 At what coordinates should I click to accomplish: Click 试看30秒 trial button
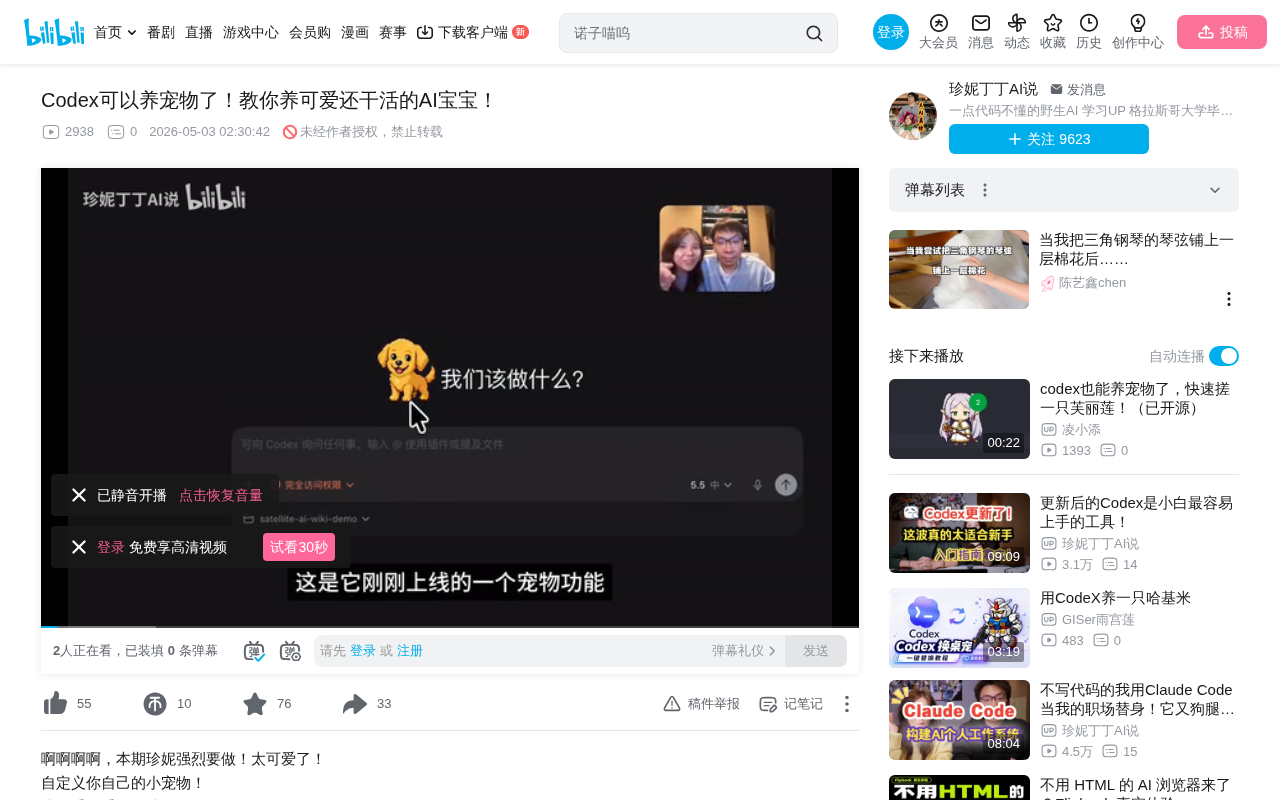click(x=299, y=547)
